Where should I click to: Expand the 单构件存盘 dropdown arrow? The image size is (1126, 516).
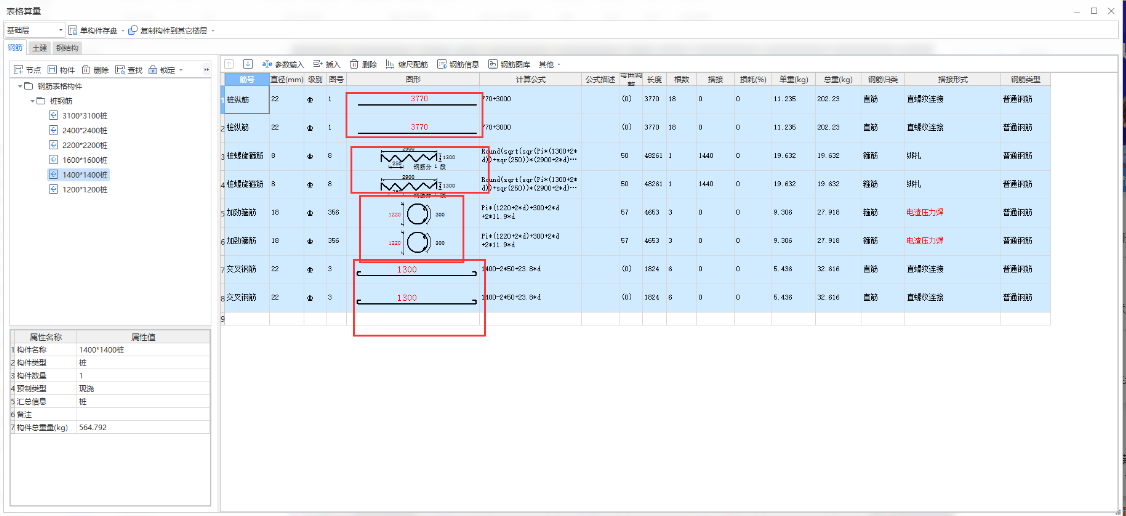pos(124,30)
